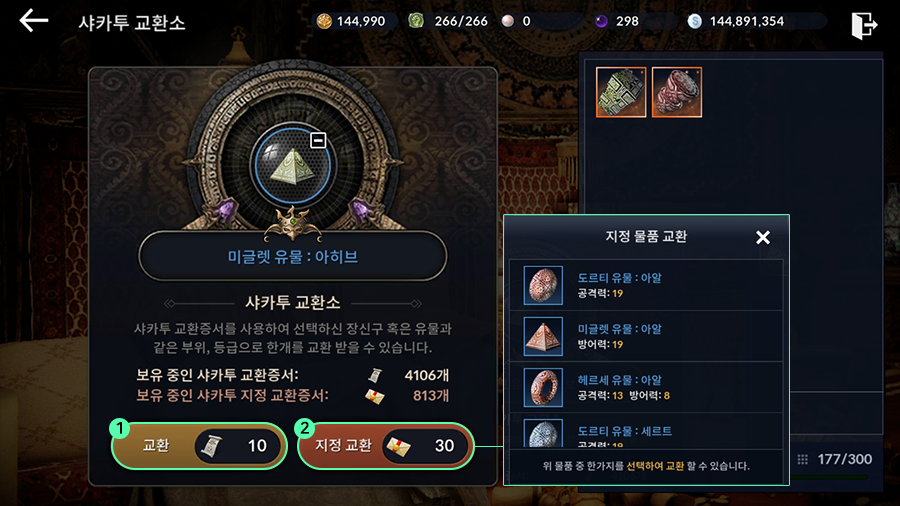Select the green patterned relic in inventory
This screenshot has width=900, height=506.
tap(621, 92)
